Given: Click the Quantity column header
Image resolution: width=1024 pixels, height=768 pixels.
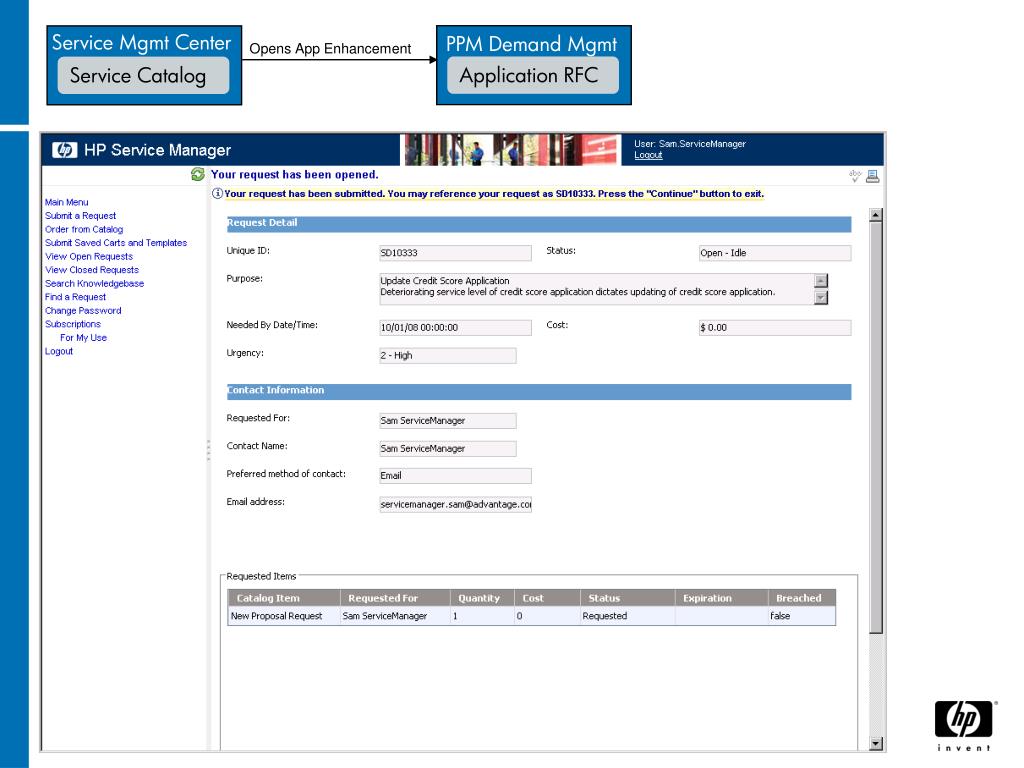Looking at the screenshot, I should click(483, 598).
